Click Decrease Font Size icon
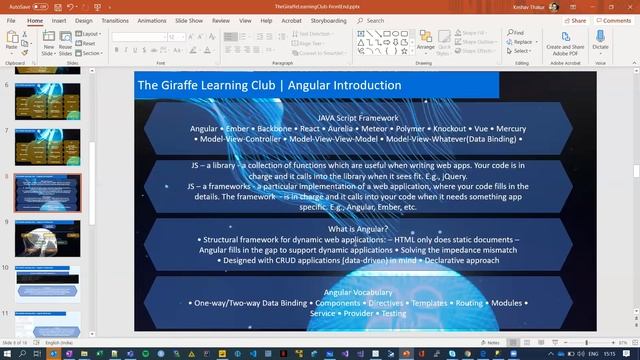The height and width of the screenshot is (360, 640). coord(200,37)
